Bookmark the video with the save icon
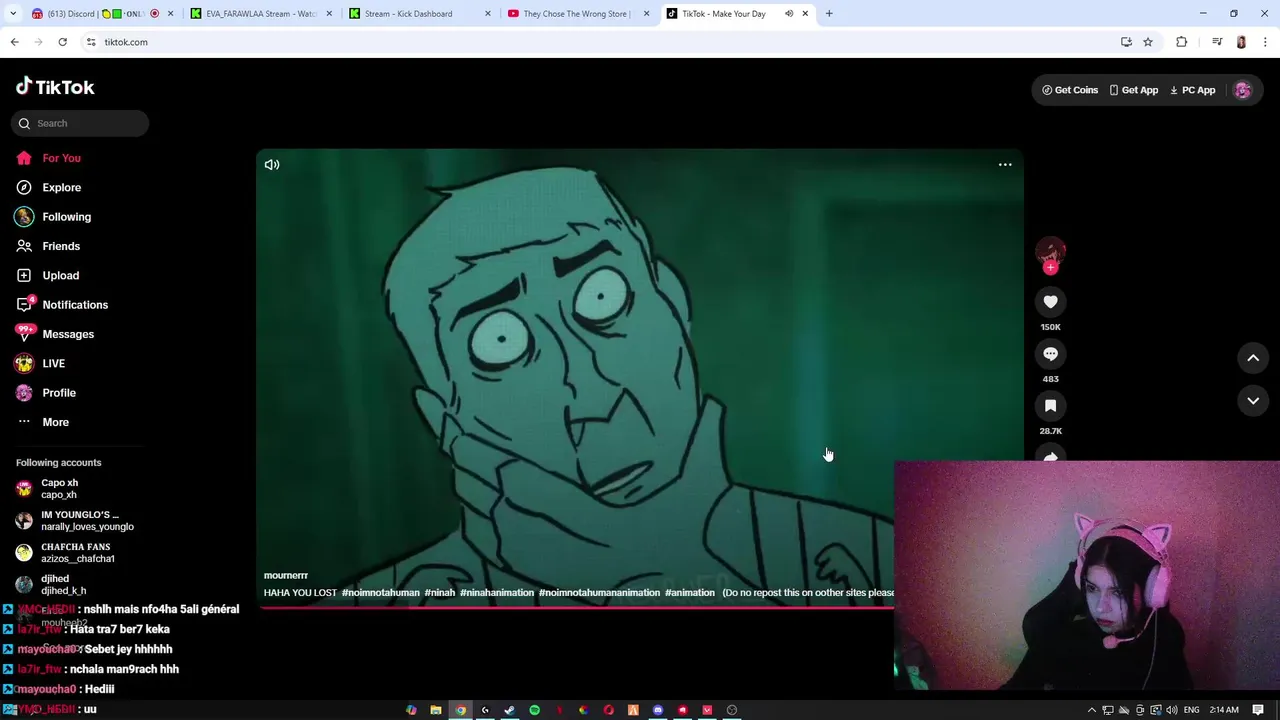The image size is (1280, 720). click(x=1050, y=406)
